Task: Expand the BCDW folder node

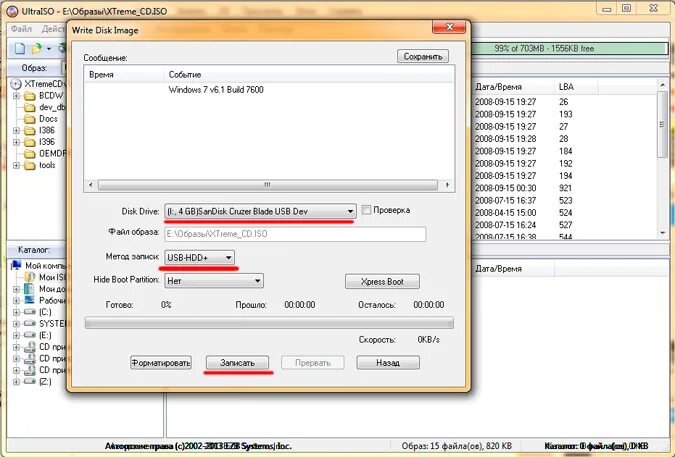Action: point(16,96)
